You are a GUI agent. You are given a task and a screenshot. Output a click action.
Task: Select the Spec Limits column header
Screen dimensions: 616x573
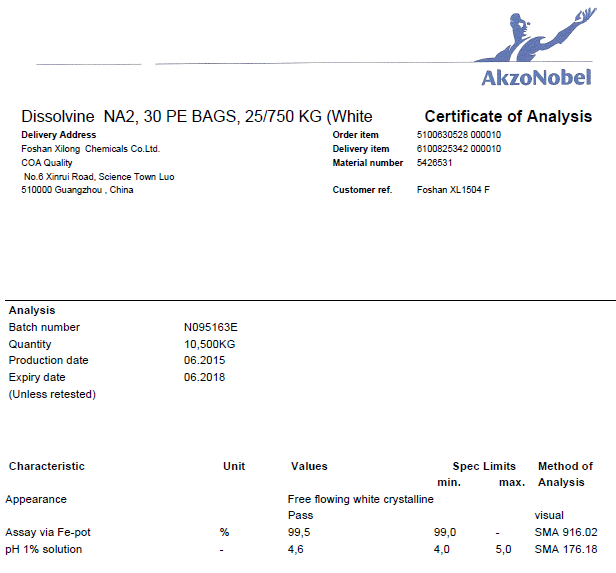(x=484, y=466)
